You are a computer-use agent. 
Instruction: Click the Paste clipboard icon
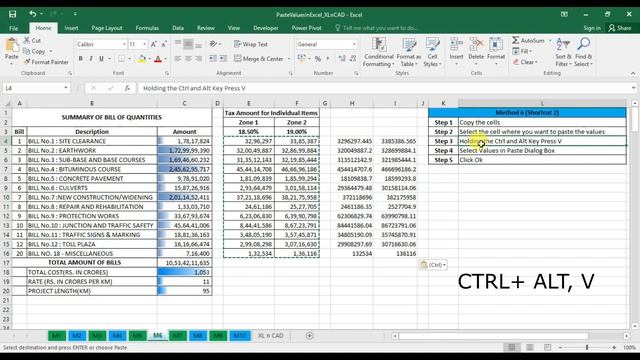pos(12,45)
